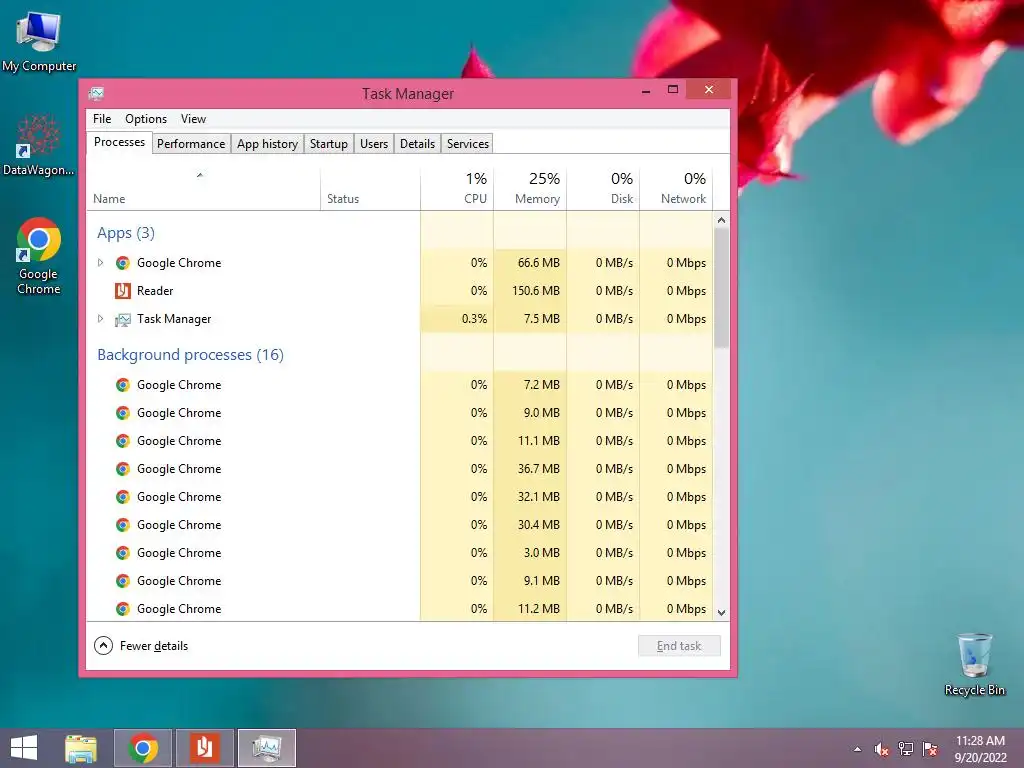Sort by the Name column header

coord(203,189)
